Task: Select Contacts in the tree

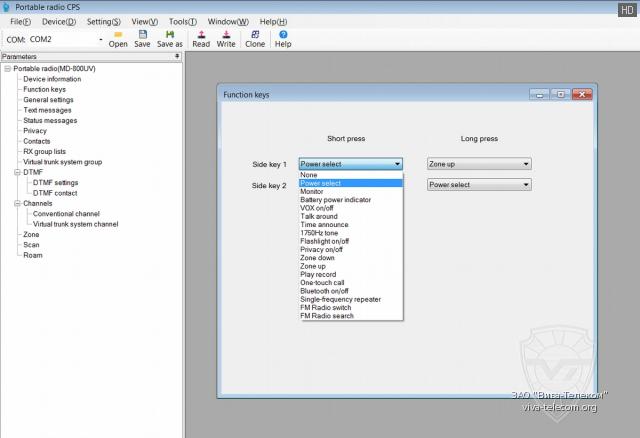Action: (36, 141)
